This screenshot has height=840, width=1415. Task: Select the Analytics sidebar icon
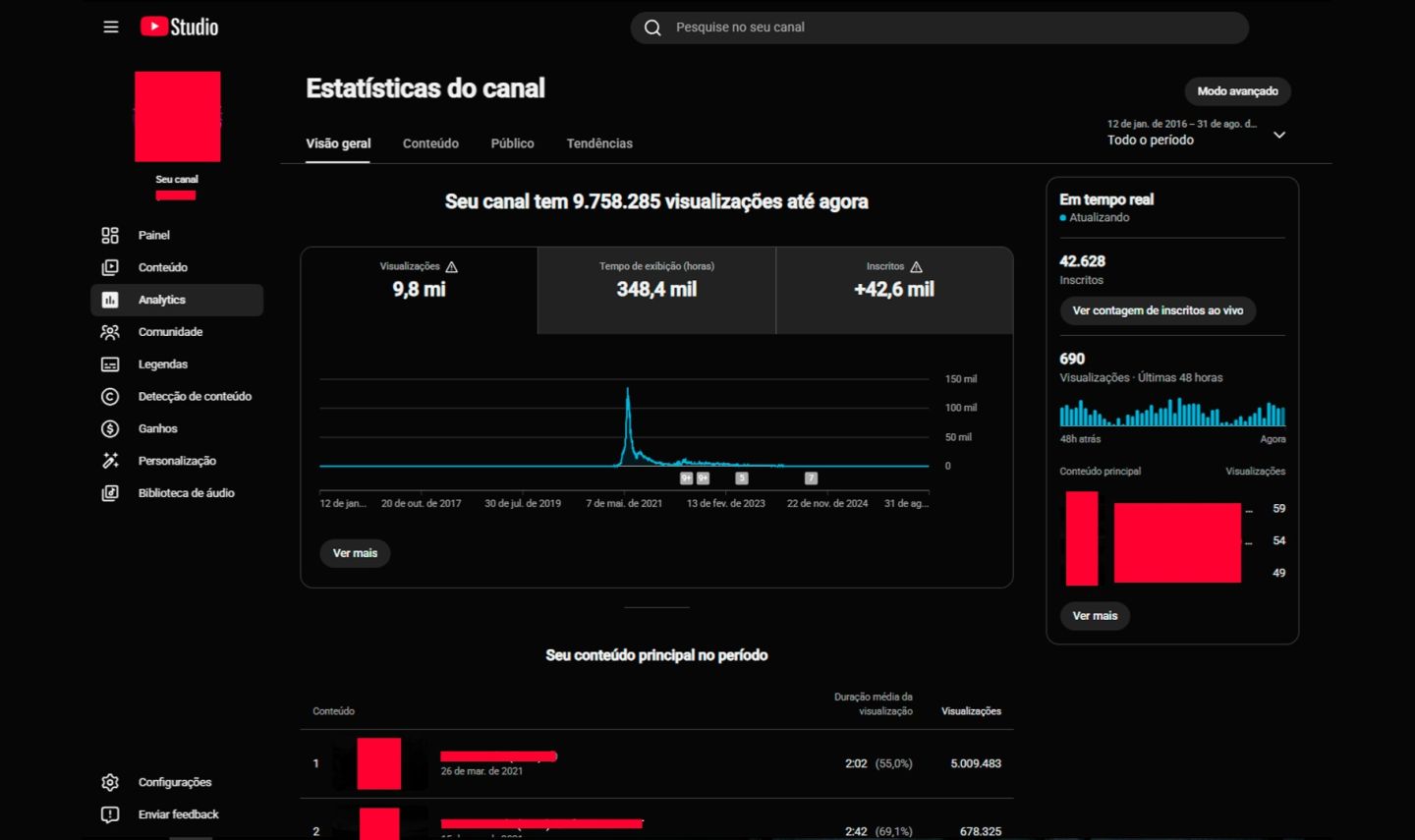110,300
